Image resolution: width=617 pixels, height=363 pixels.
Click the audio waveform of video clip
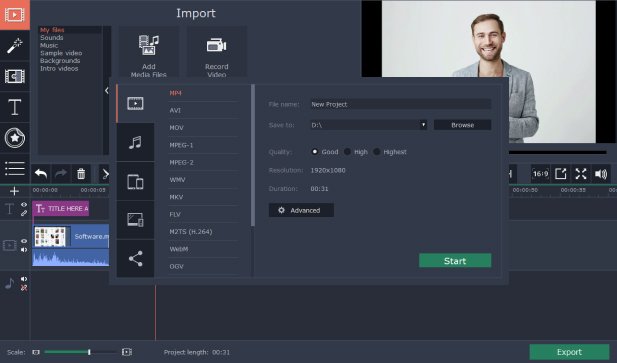point(71,258)
